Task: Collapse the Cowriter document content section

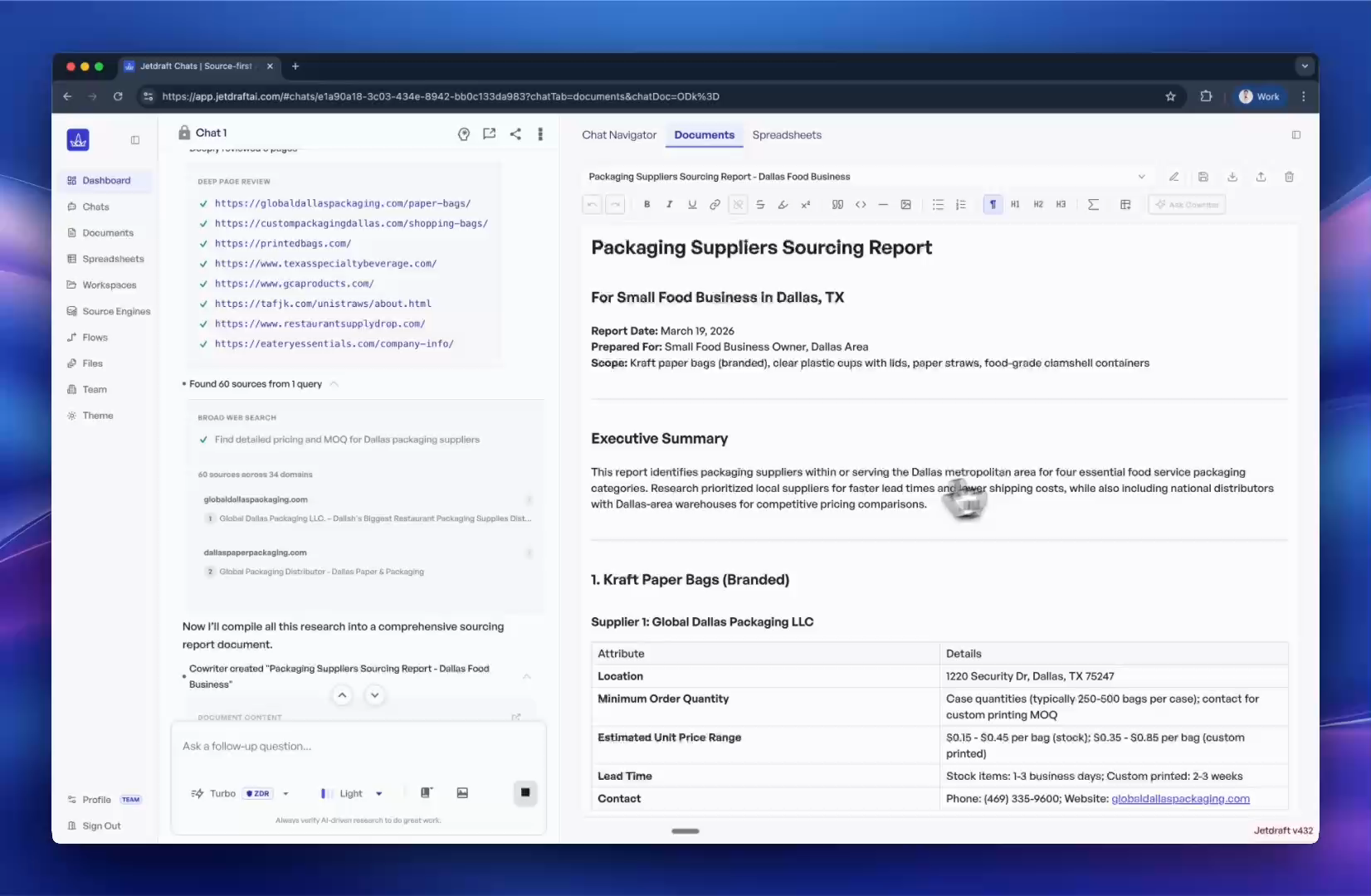Action: [x=527, y=677]
